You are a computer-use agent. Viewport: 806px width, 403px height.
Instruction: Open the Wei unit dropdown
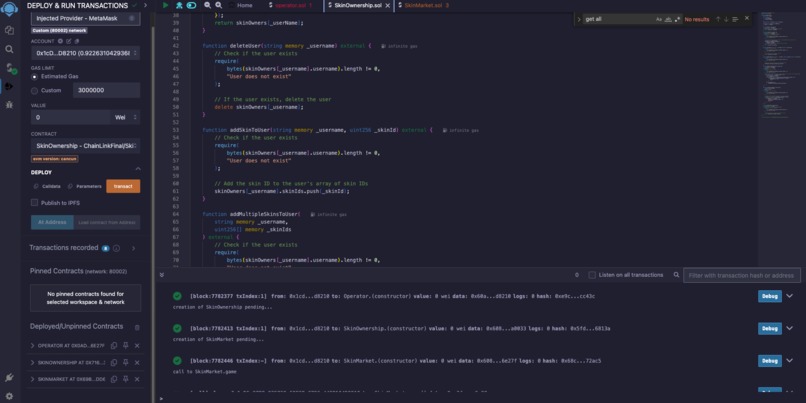click(125, 117)
